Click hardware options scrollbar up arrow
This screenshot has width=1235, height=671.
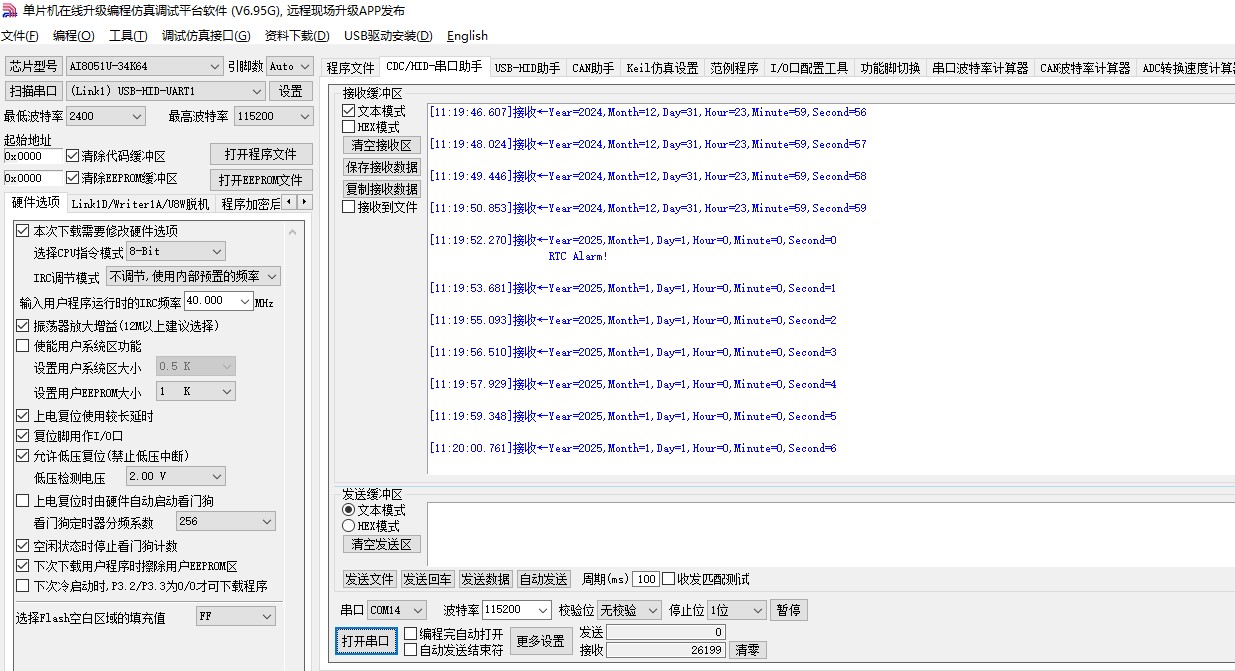coord(293,232)
